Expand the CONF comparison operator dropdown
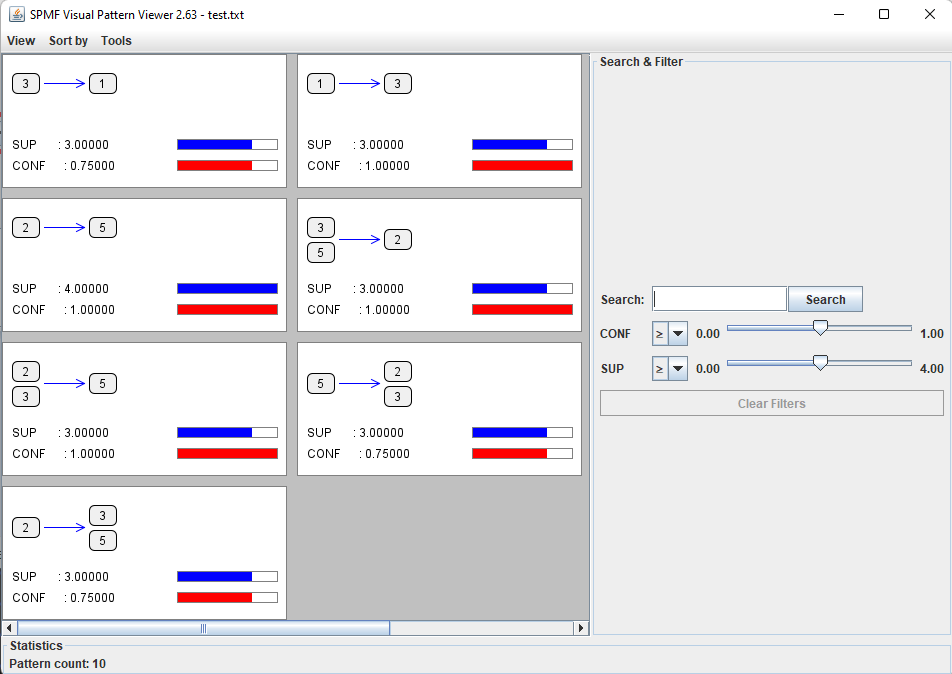 tap(678, 334)
